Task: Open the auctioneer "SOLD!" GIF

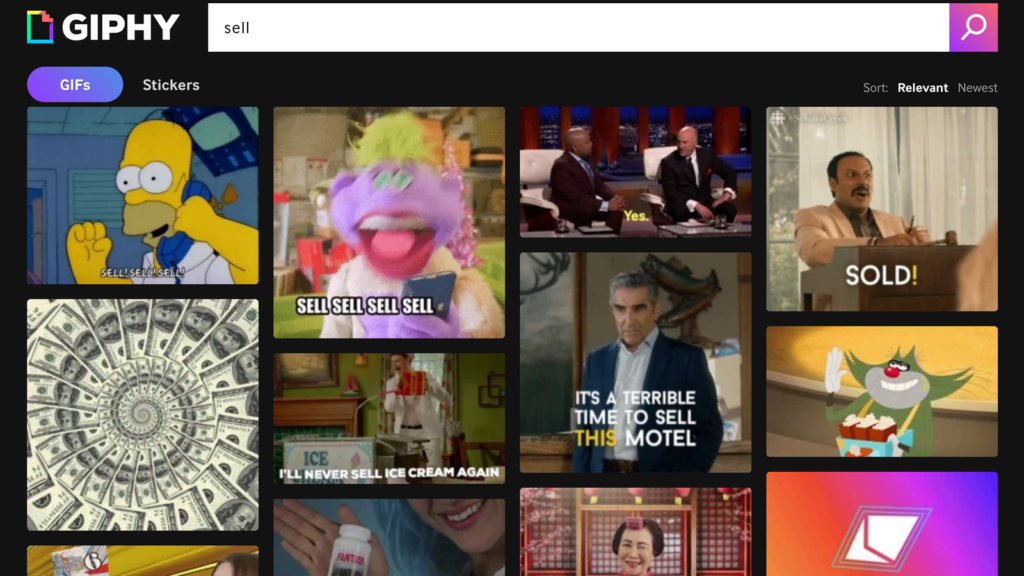Action: click(881, 209)
